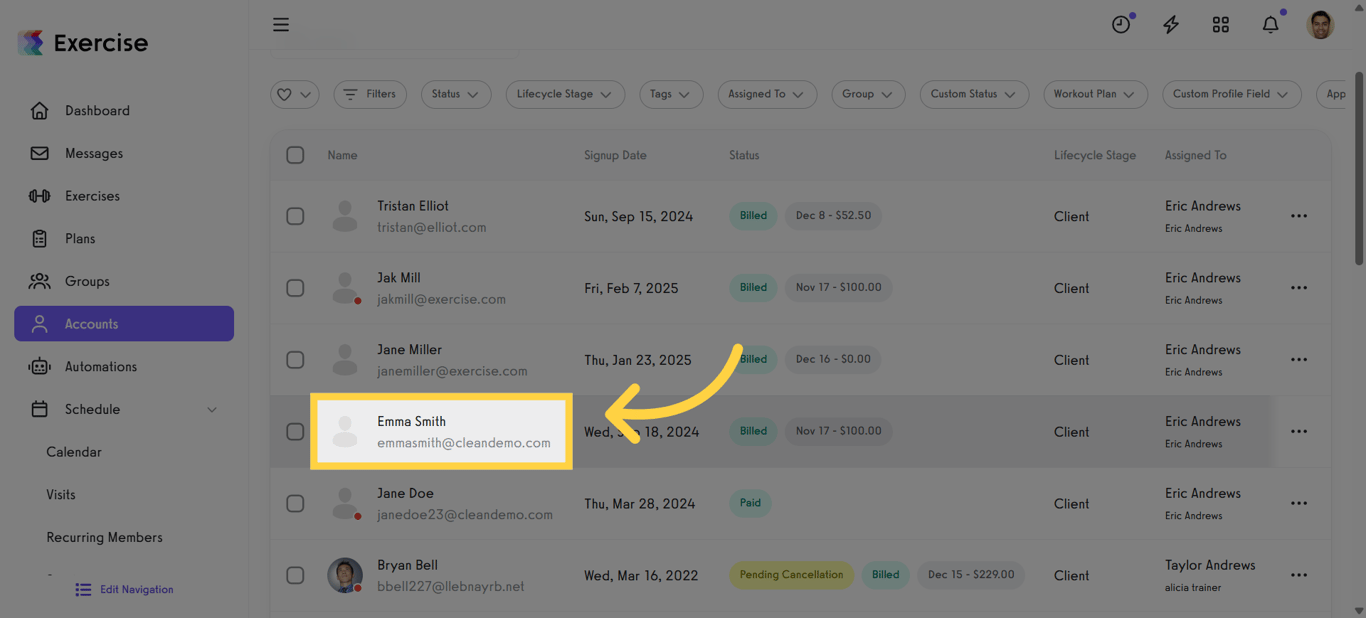The height and width of the screenshot is (618, 1366).
Task: Select the checkbox beside Bryan Bell
Action: point(295,575)
